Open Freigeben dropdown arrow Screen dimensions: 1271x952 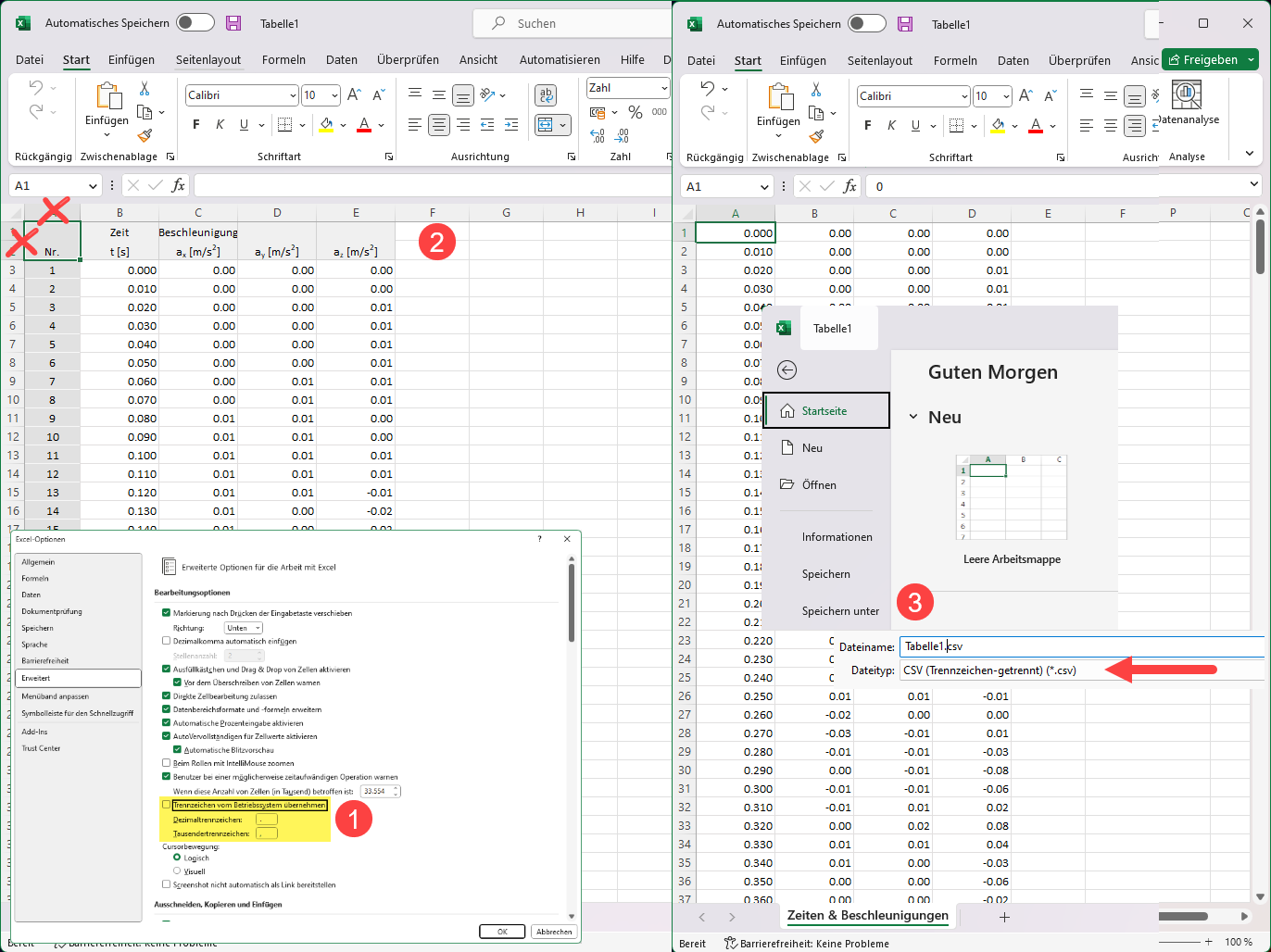1252,60
